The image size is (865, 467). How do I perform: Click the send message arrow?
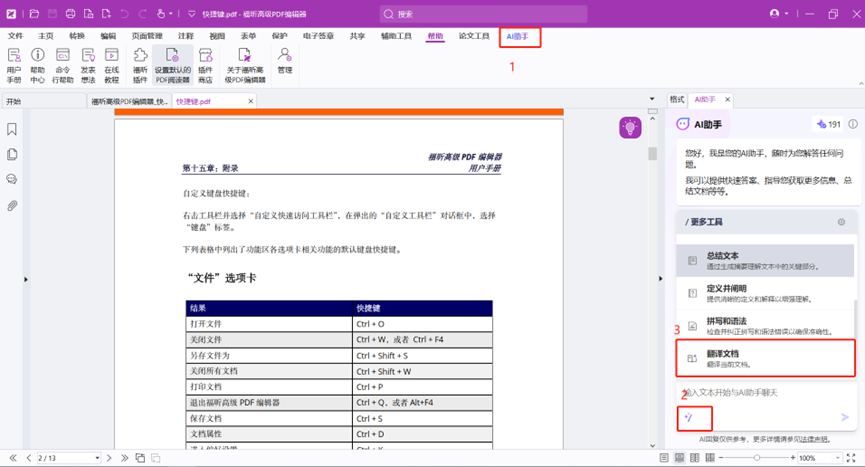coord(845,417)
